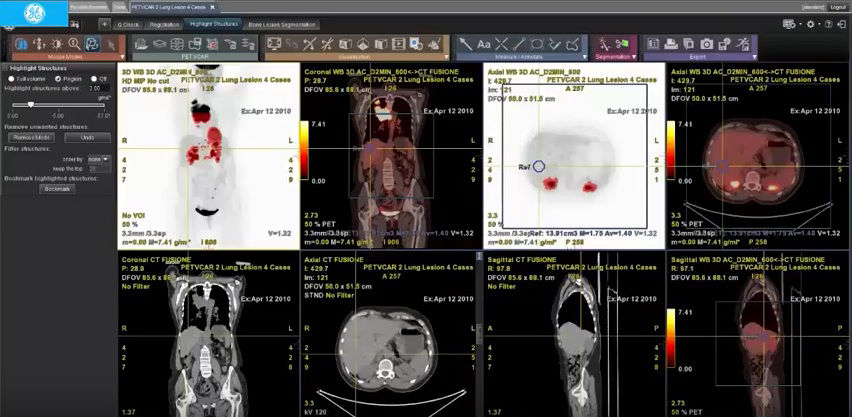Screen dimensions: 852x417
Task: Click the highlight threshold slider handle
Action: pyautogui.click(x=31, y=104)
